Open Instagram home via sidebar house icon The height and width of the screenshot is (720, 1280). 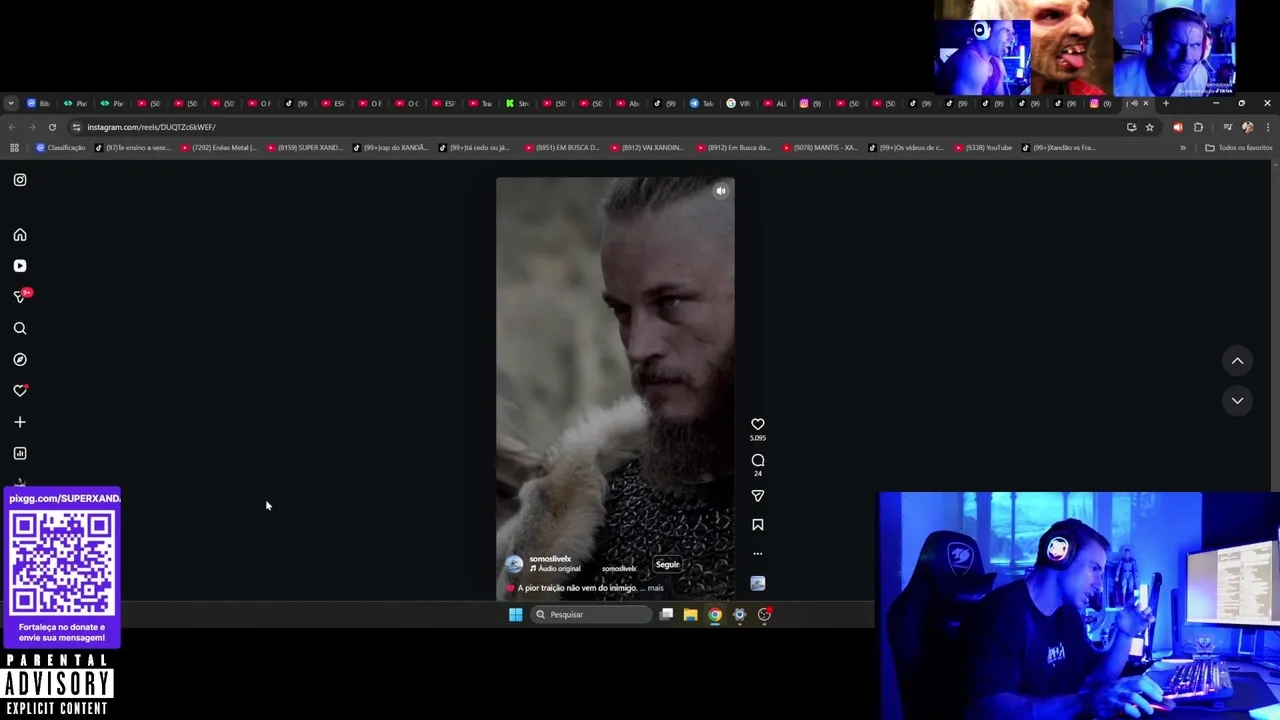[x=20, y=235]
